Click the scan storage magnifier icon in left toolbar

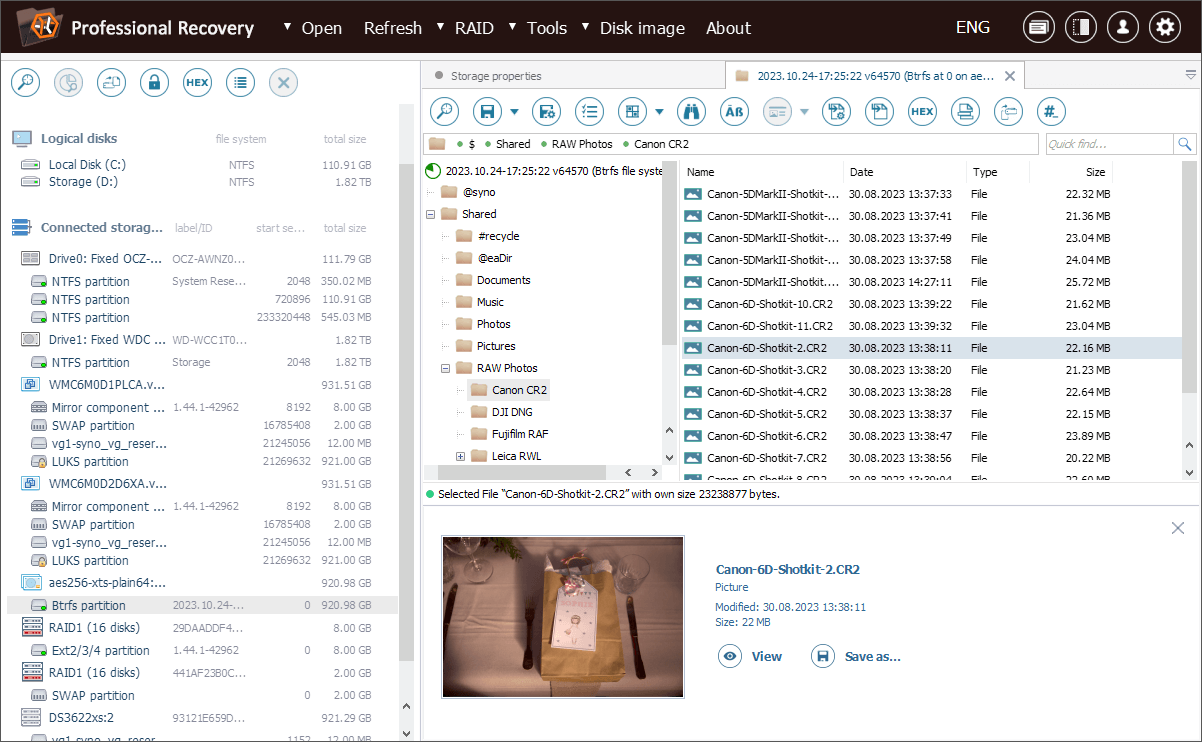(x=25, y=83)
